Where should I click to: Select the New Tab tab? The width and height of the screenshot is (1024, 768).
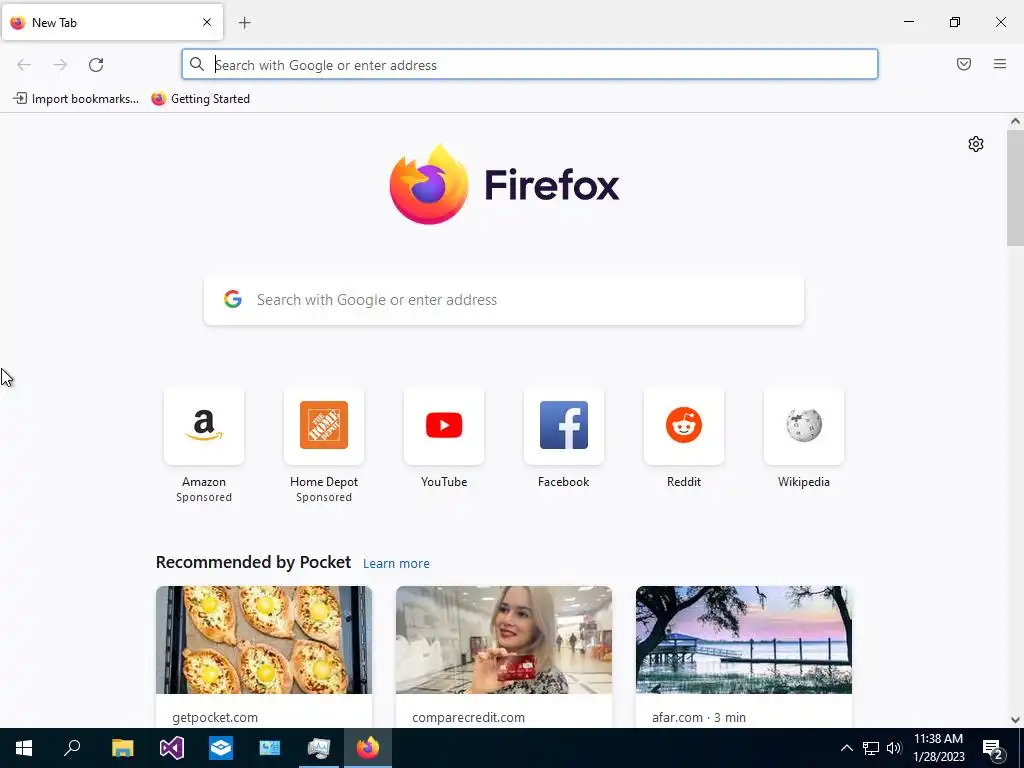point(112,22)
